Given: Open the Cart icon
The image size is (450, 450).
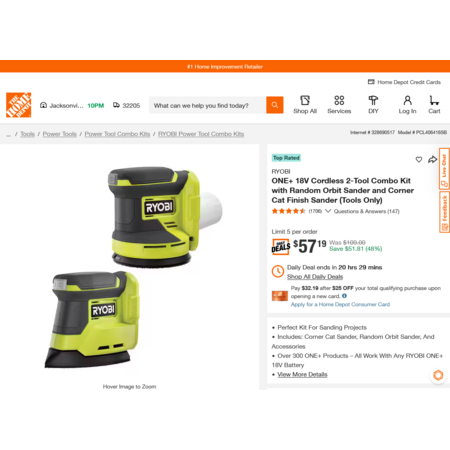Looking at the screenshot, I should [434, 100].
